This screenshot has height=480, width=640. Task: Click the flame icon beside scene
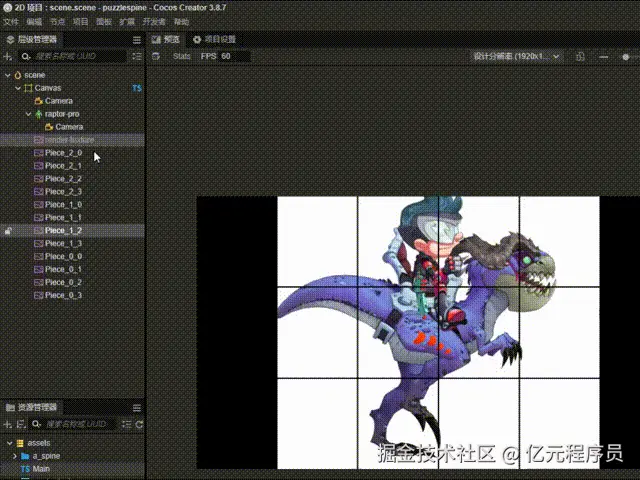pos(18,75)
